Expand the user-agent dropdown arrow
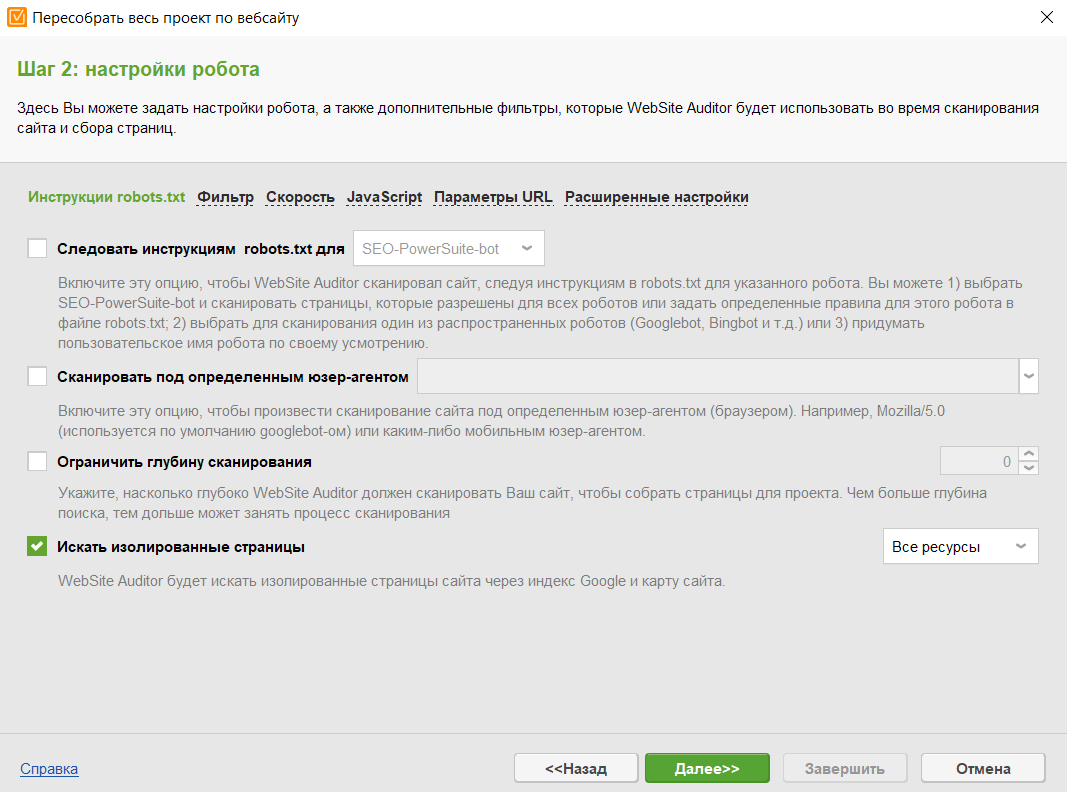Screen dimensions: 1067x792 pyautogui.click(x=1029, y=376)
